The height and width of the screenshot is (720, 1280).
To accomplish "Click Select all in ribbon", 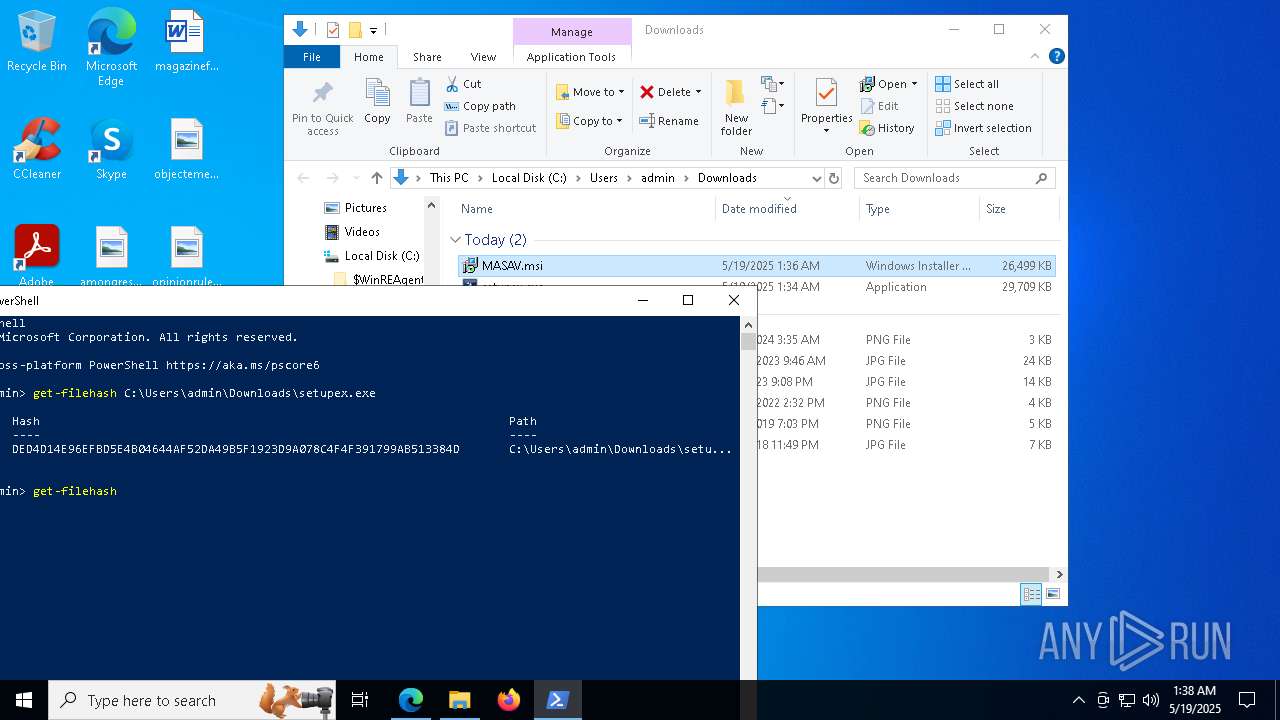I will [967, 84].
